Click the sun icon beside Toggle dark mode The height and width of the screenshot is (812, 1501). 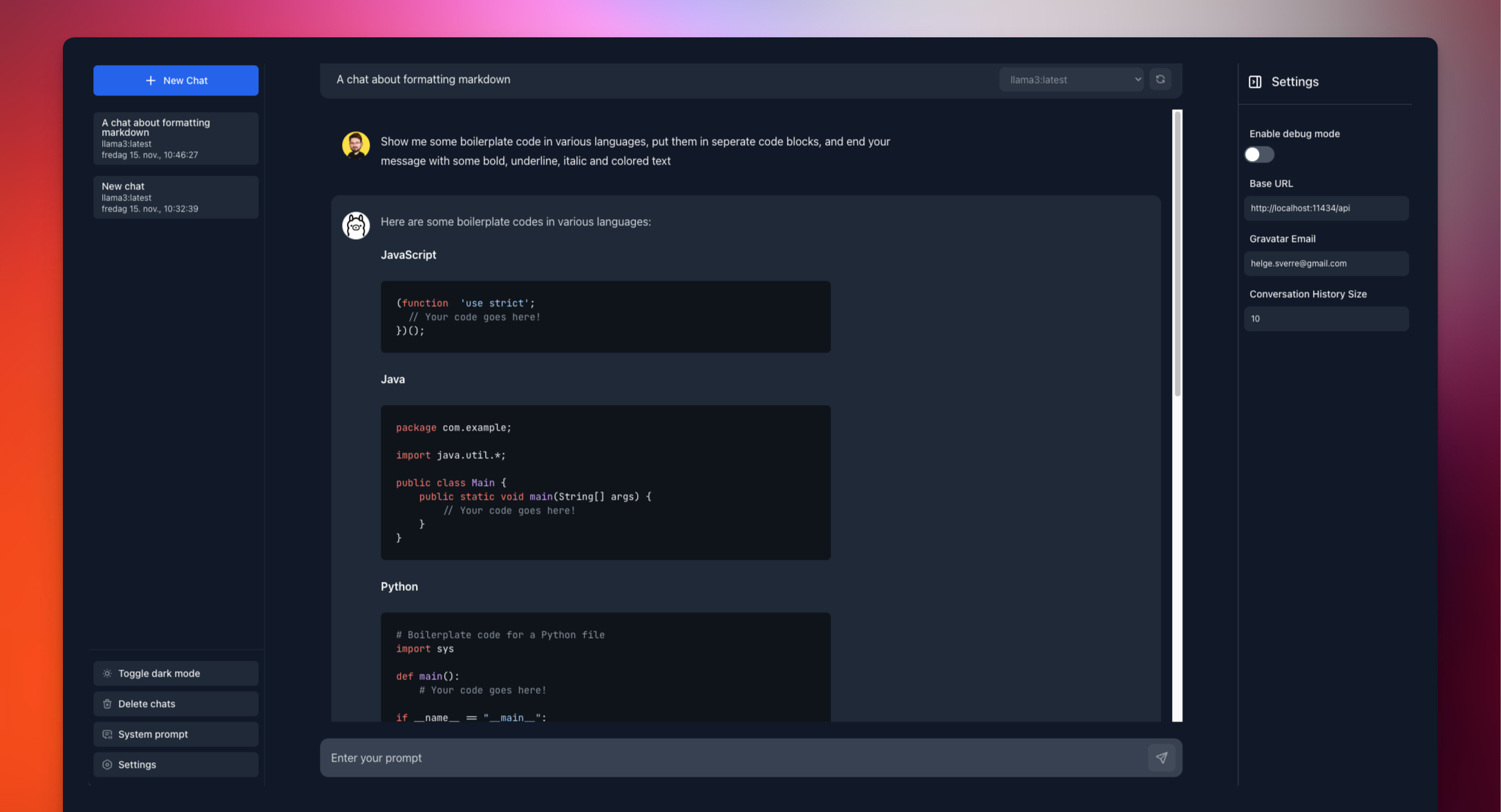[107, 673]
